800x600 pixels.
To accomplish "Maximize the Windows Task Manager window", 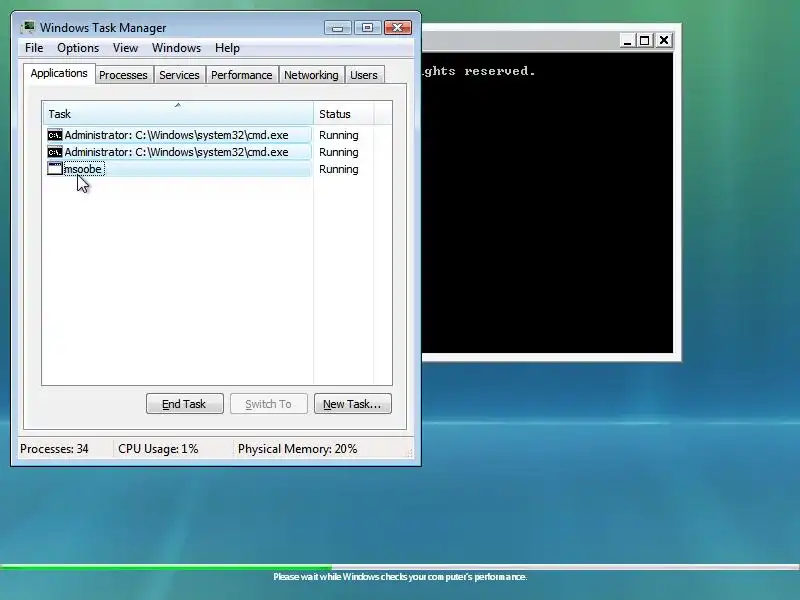I will point(367,28).
